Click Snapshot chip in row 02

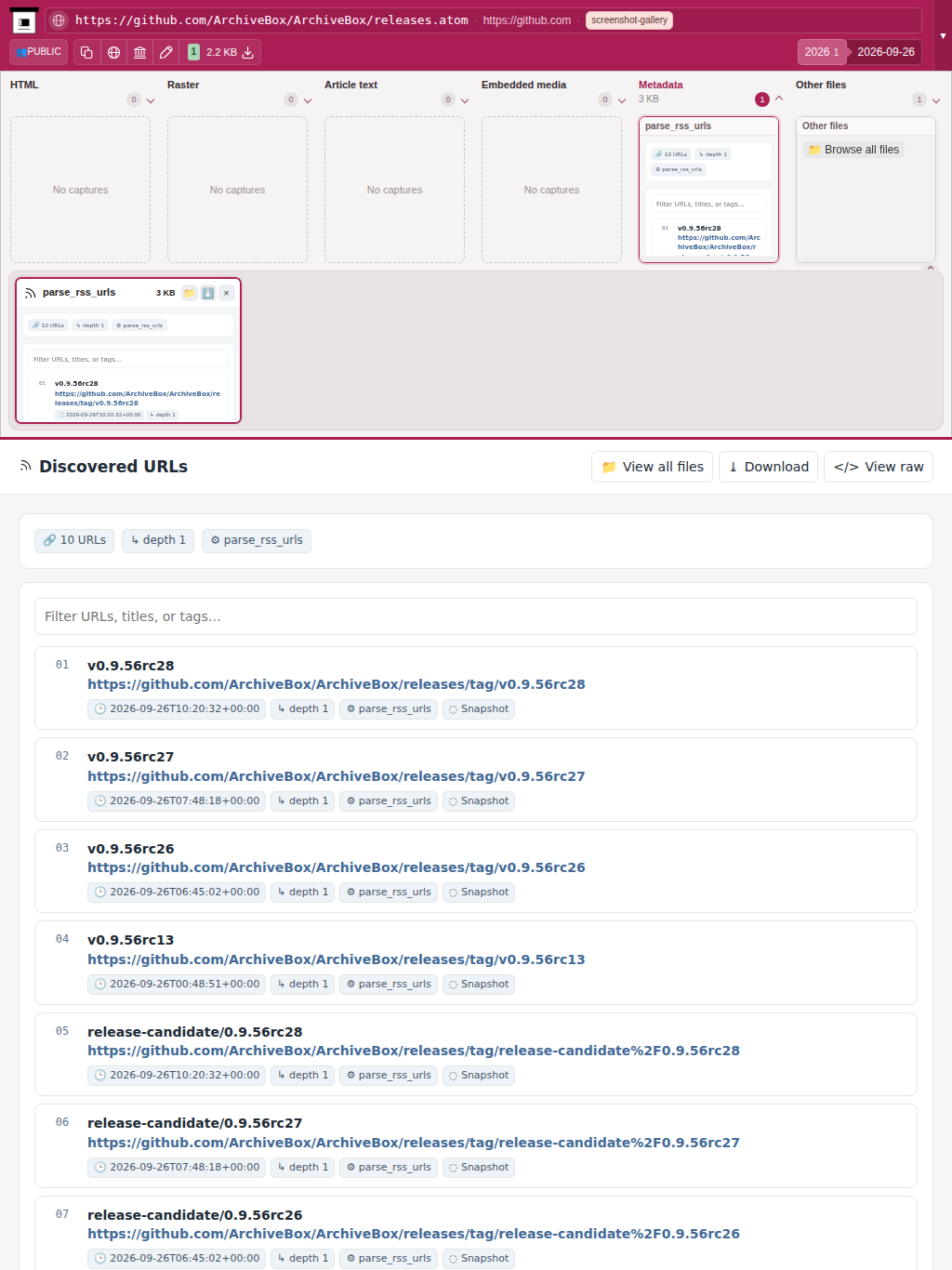click(479, 801)
